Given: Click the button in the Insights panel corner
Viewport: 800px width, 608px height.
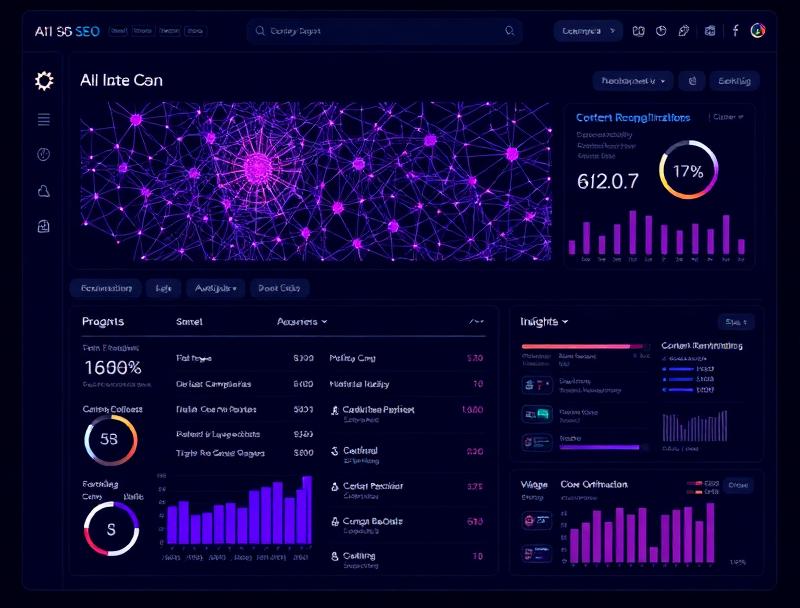Looking at the screenshot, I should [735, 321].
